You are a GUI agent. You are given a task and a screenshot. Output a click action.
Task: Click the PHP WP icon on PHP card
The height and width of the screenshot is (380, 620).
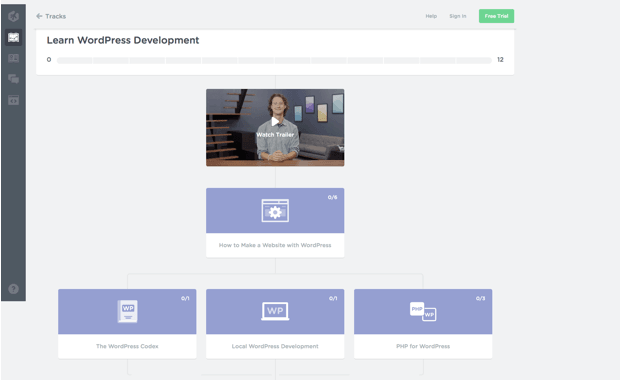pos(423,312)
